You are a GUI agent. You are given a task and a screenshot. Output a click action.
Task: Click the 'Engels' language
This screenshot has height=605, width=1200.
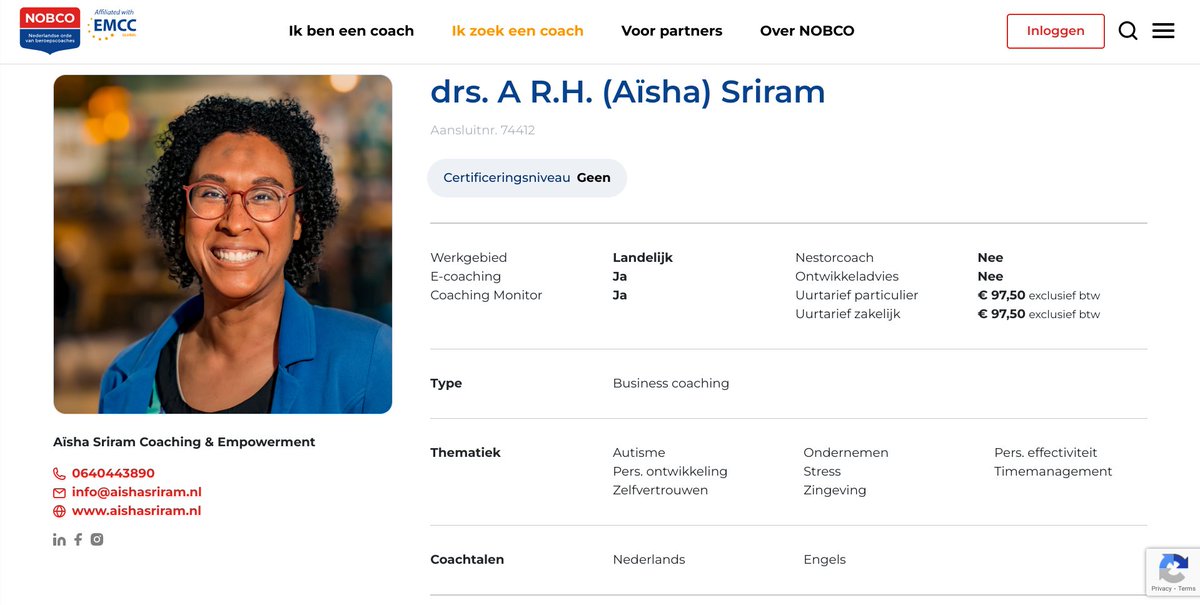[x=825, y=560]
